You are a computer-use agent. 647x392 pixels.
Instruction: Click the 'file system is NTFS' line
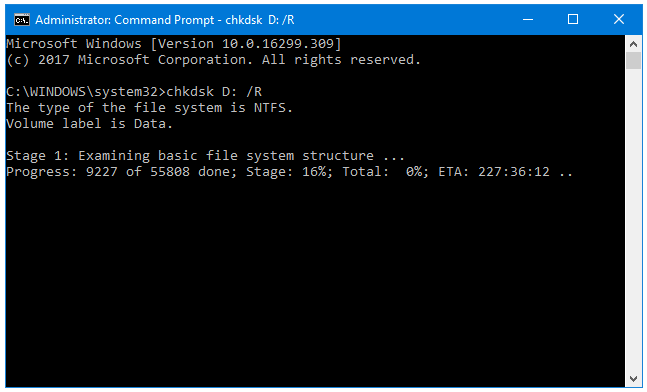click(149, 108)
